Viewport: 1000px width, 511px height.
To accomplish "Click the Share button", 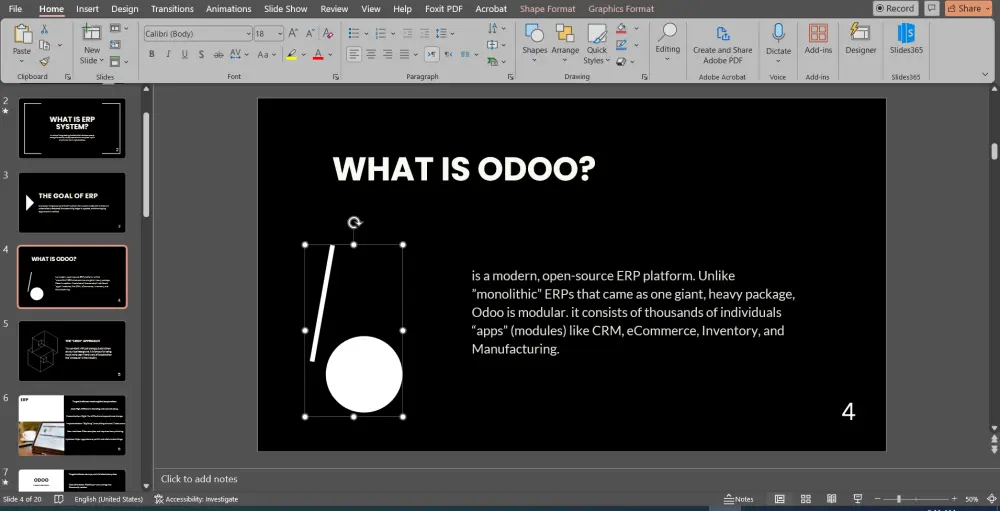I will pyautogui.click(x=967, y=8).
